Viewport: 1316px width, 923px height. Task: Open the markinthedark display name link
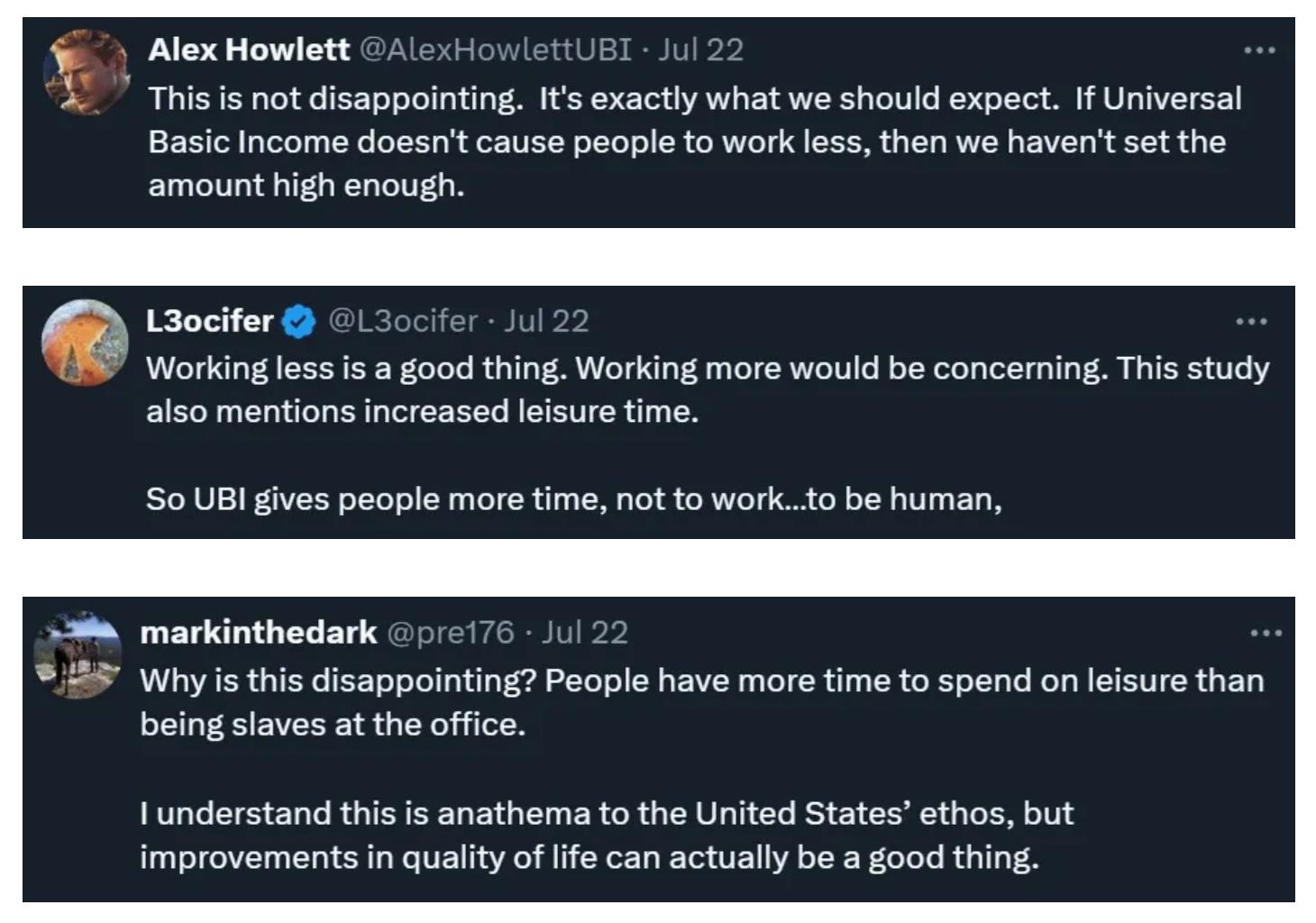tap(258, 633)
